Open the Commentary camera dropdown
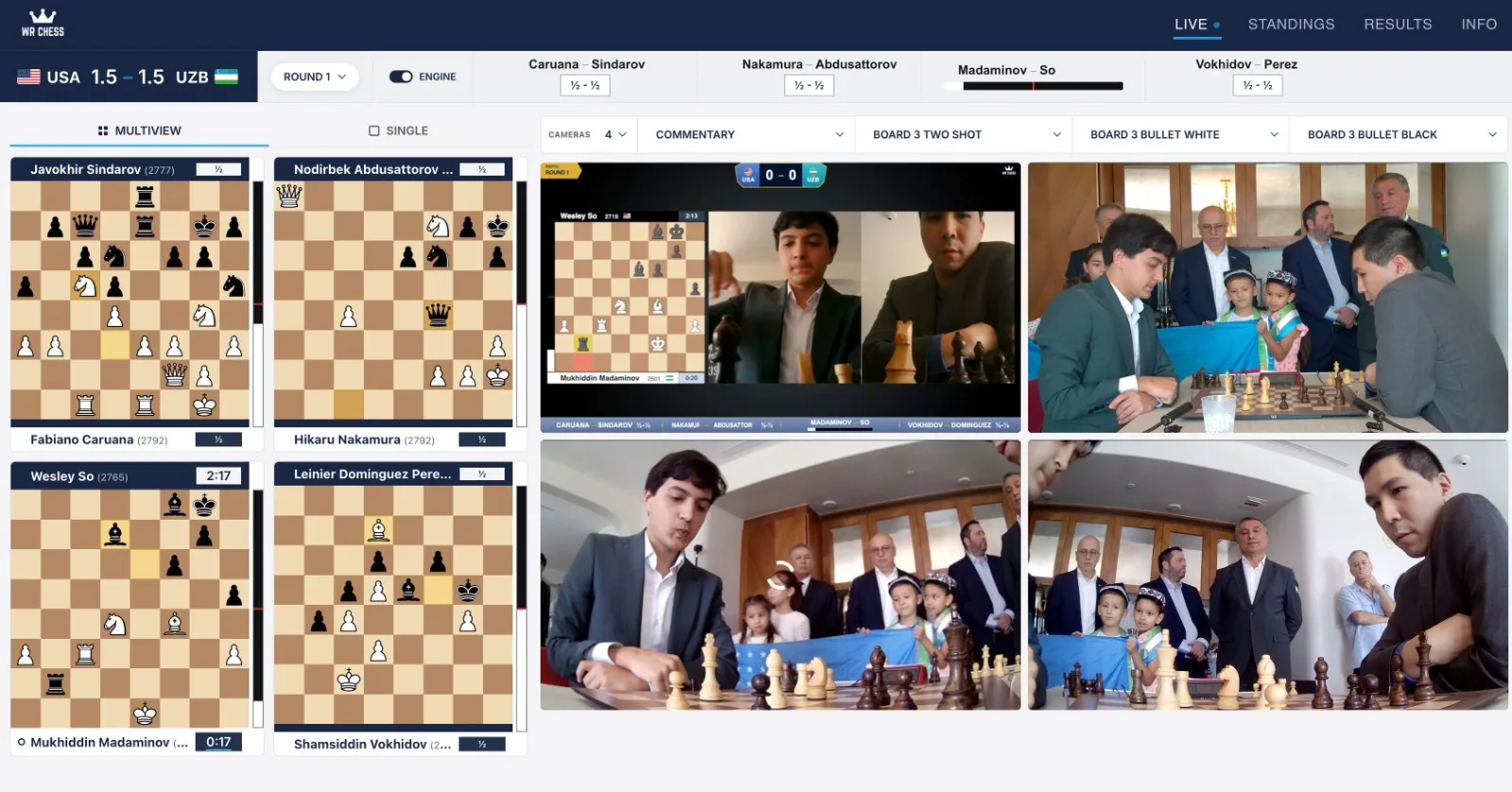1512x792 pixels. coord(747,134)
